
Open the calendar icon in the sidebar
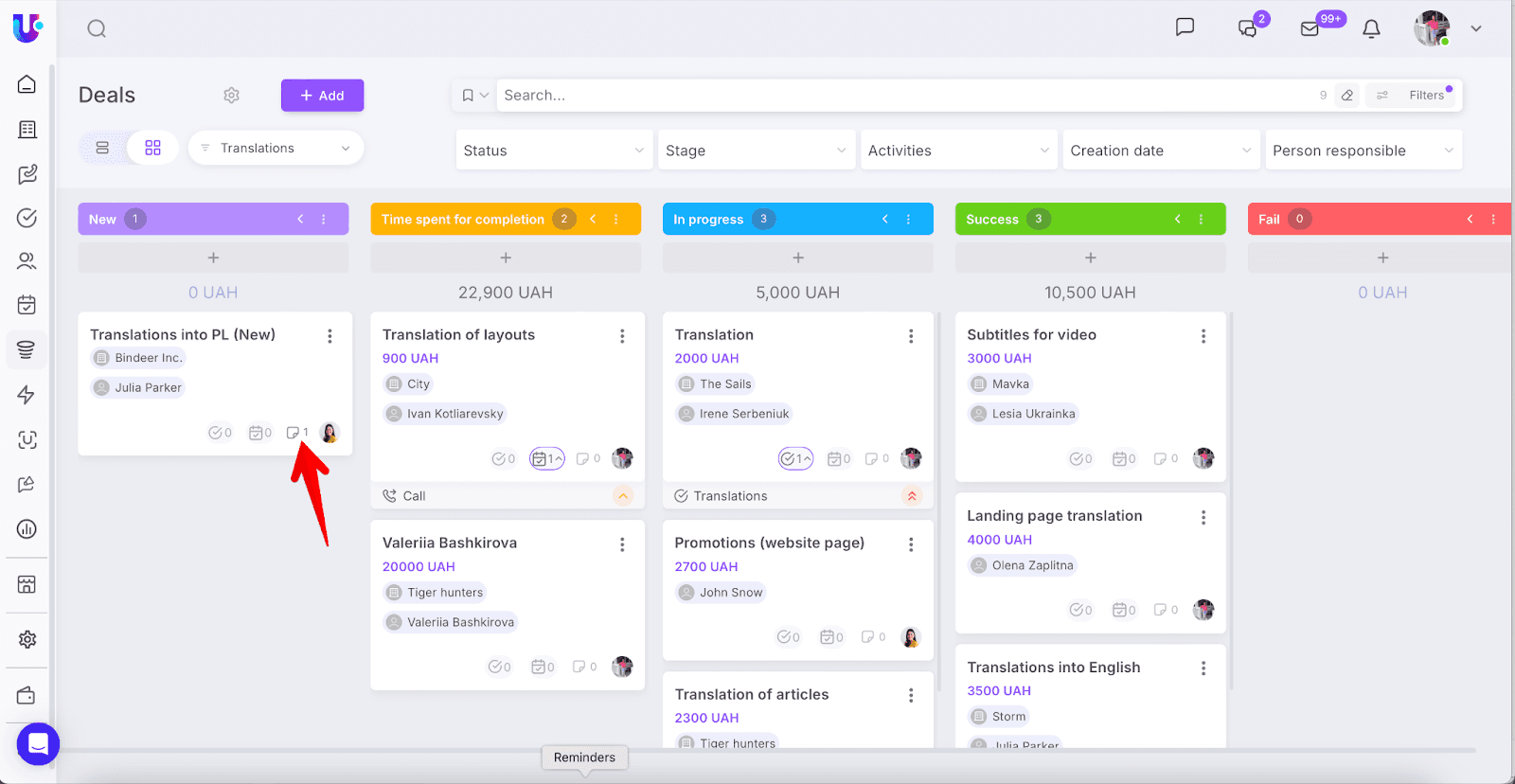tap(27, 304)
